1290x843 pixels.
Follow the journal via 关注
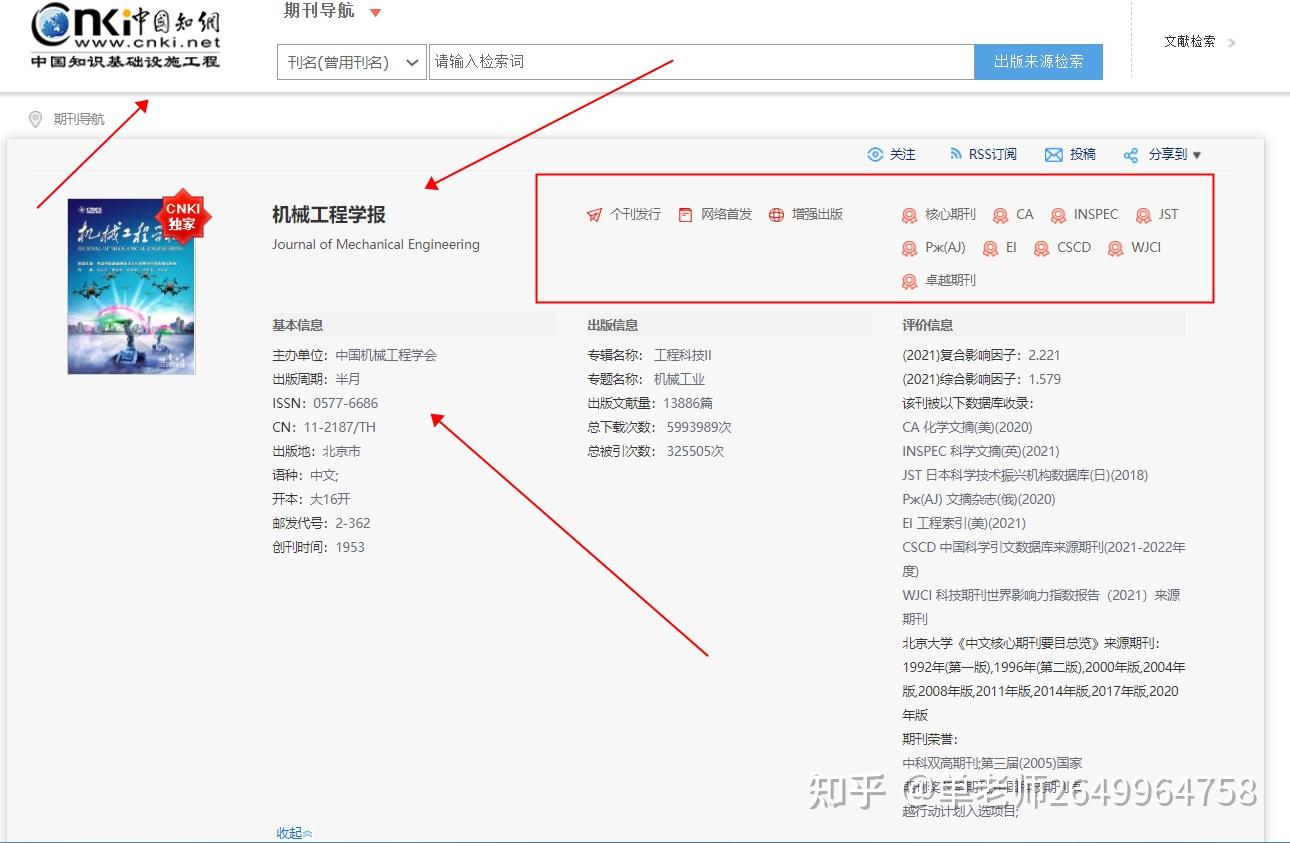click(903, 155)
